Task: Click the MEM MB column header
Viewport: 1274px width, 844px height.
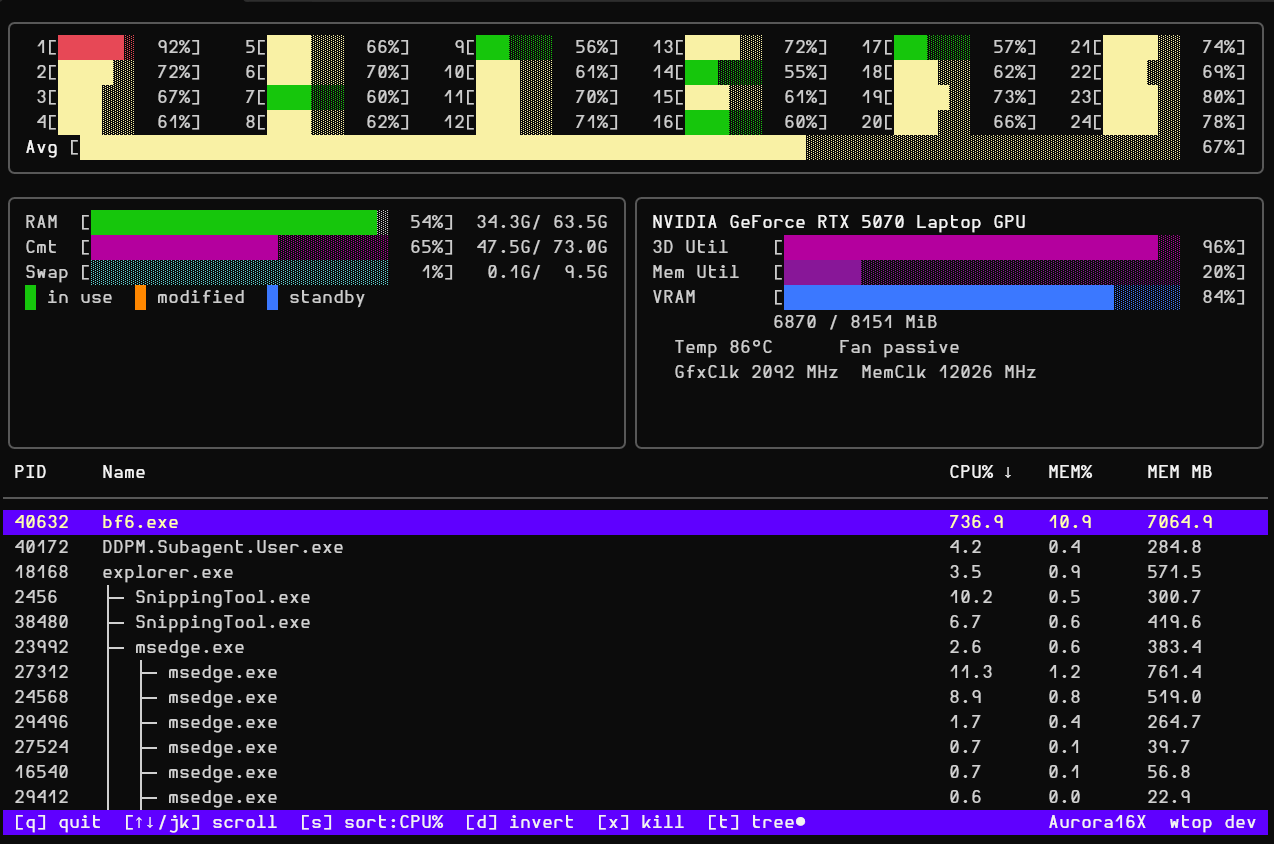Action: [1180, 472]
